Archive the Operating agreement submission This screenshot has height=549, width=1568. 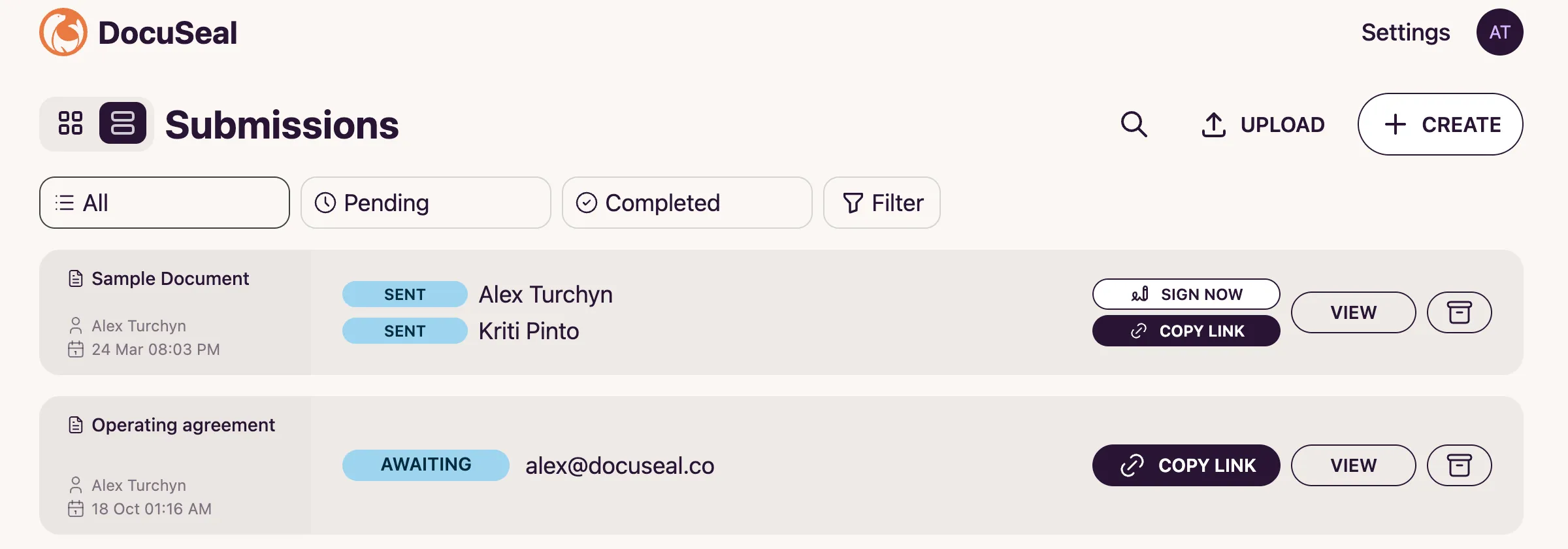(1459, 465)
